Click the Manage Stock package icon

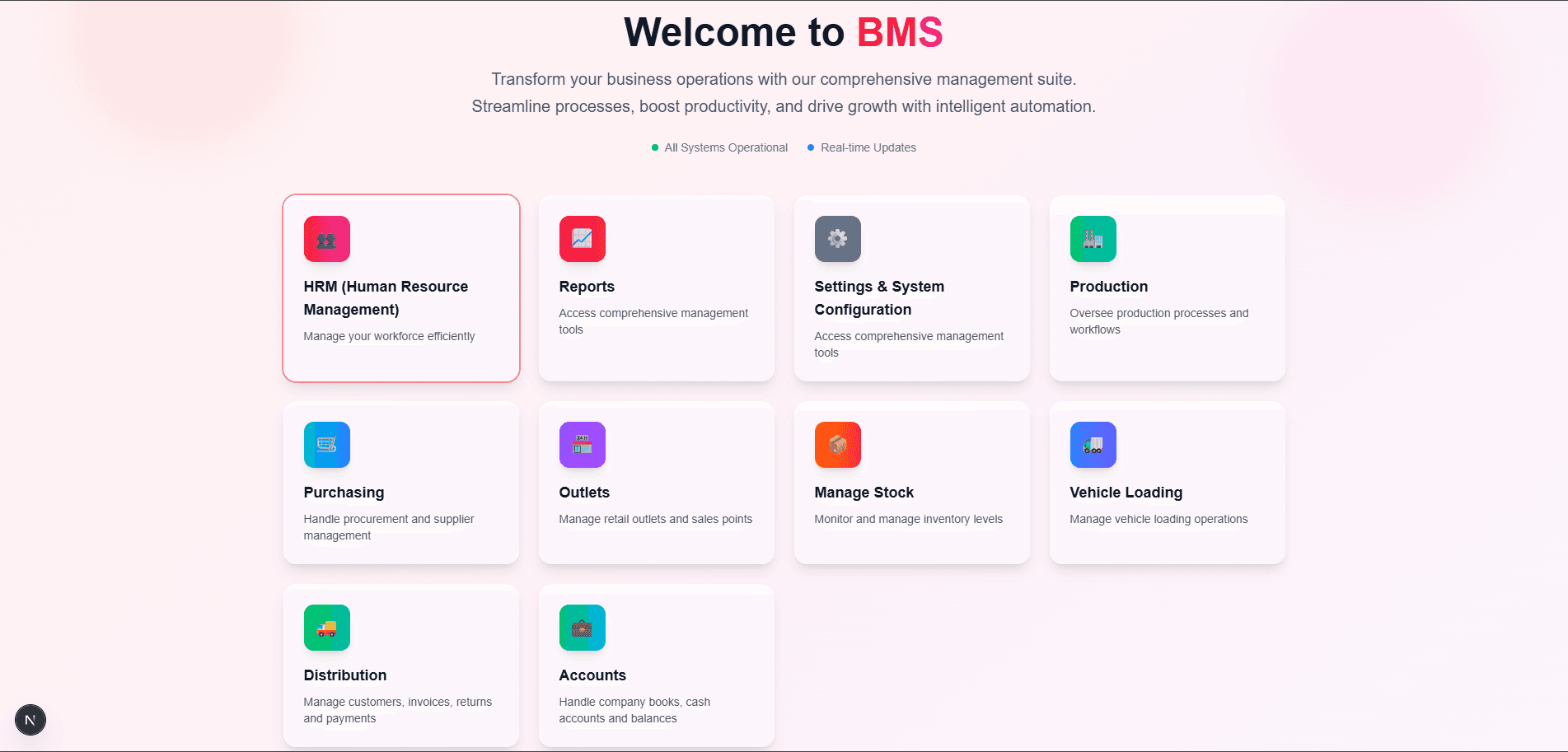[x=837, y=445]
